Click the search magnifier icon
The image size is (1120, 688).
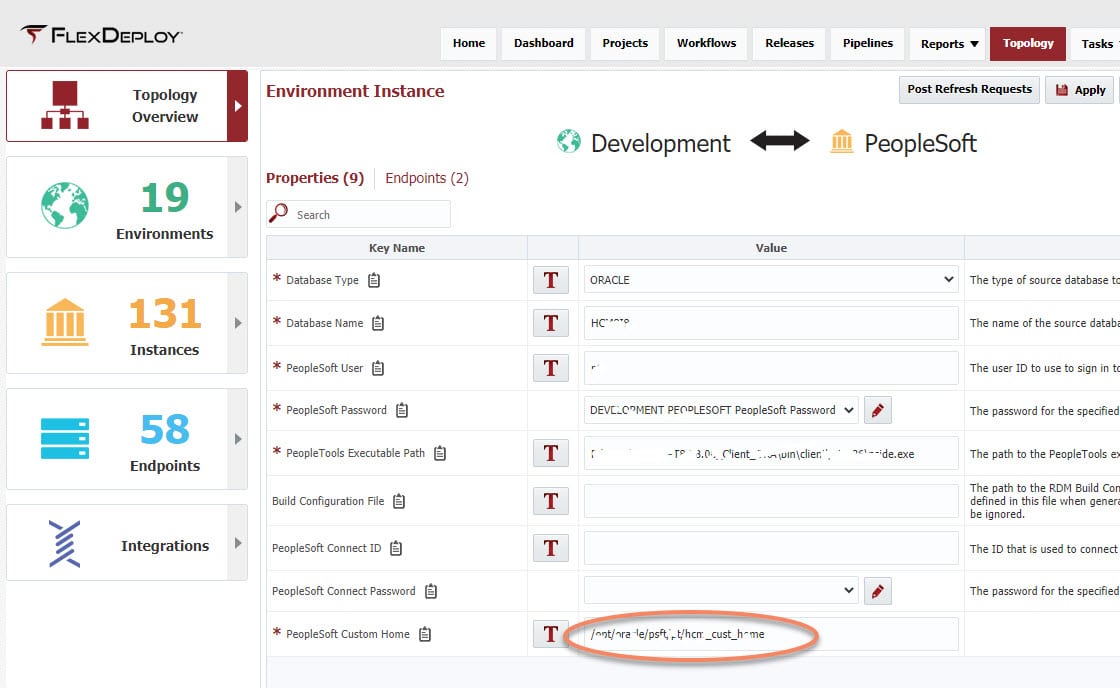[x=279, y=213]
